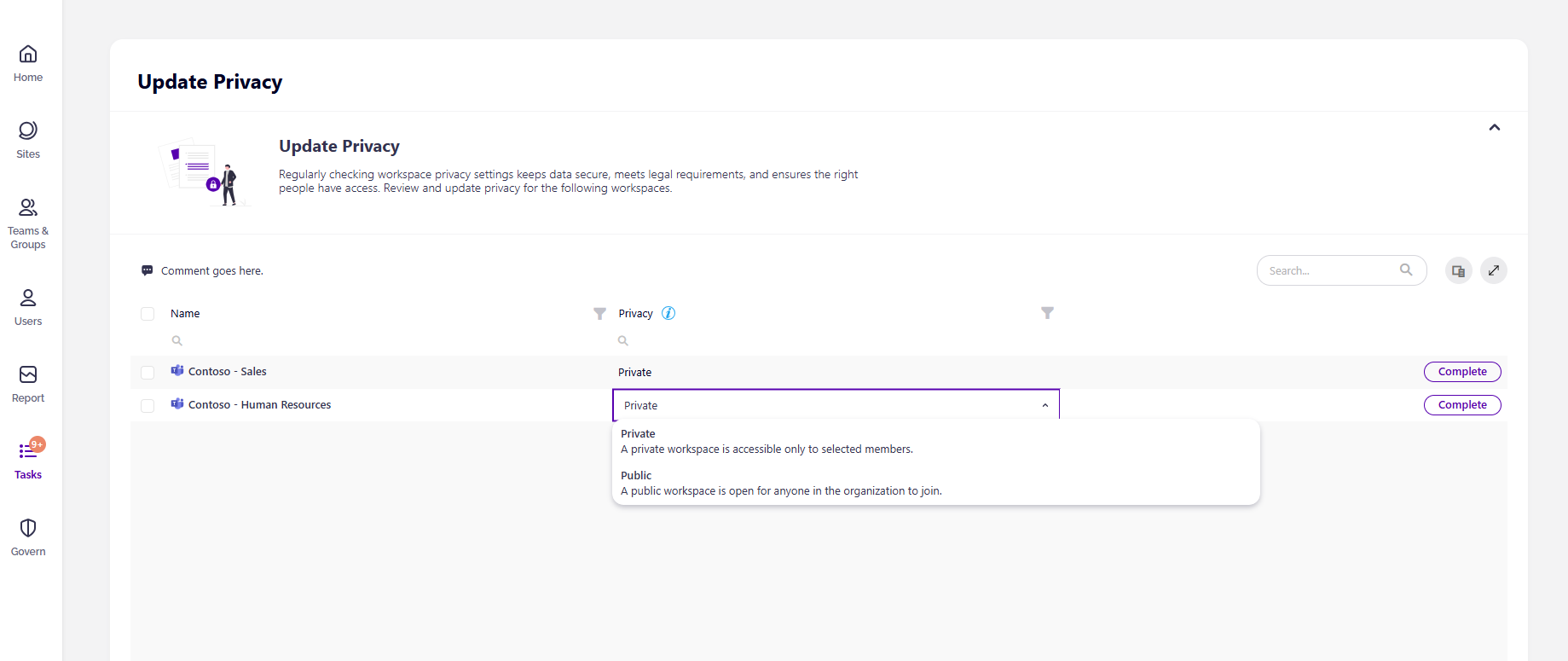Click the comment speech bubble icon
Screen dimensions: 1568x661
click(x=147, y=270)
